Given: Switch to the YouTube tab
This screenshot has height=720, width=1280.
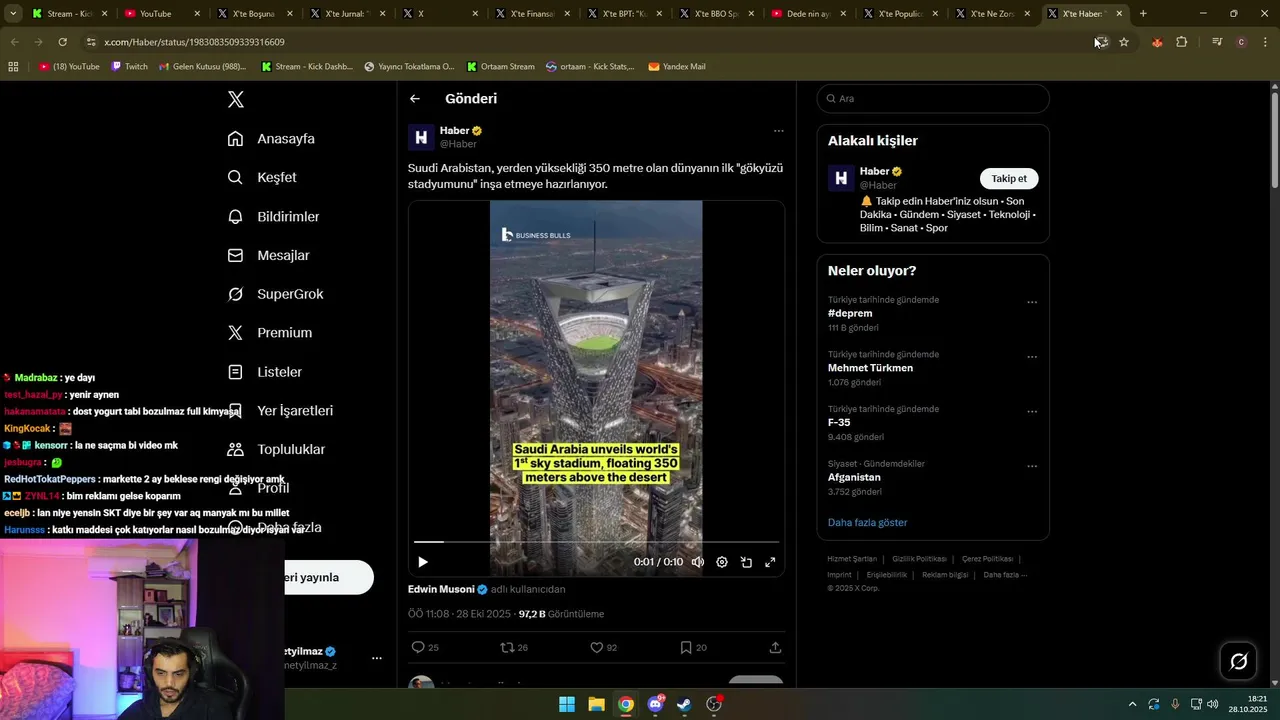Looking at the screenshot, I should click(x=161, y=14).
